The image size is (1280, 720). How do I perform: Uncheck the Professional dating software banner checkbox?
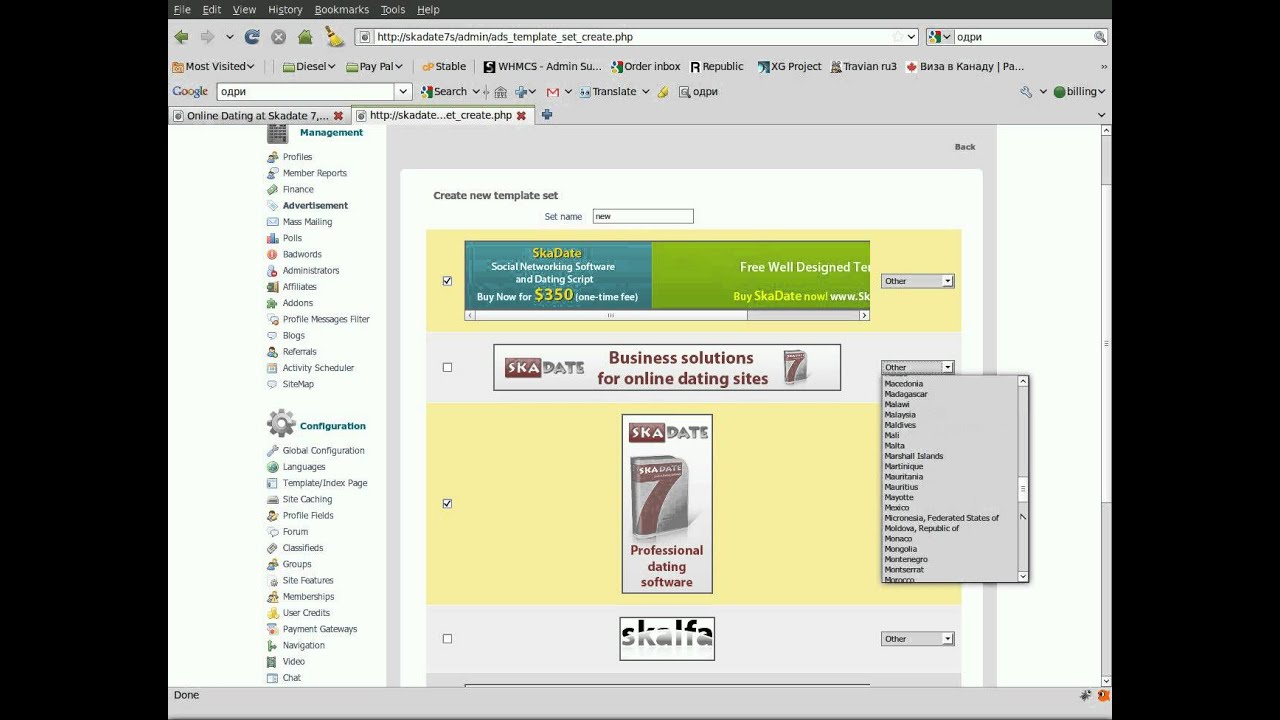[x=447, y=504]
